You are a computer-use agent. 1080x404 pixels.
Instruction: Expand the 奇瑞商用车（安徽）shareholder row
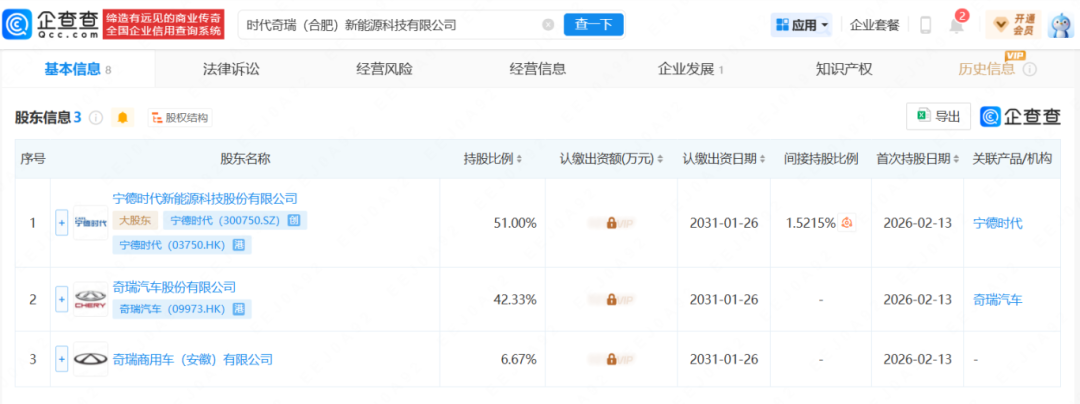(x=62, y=359)
